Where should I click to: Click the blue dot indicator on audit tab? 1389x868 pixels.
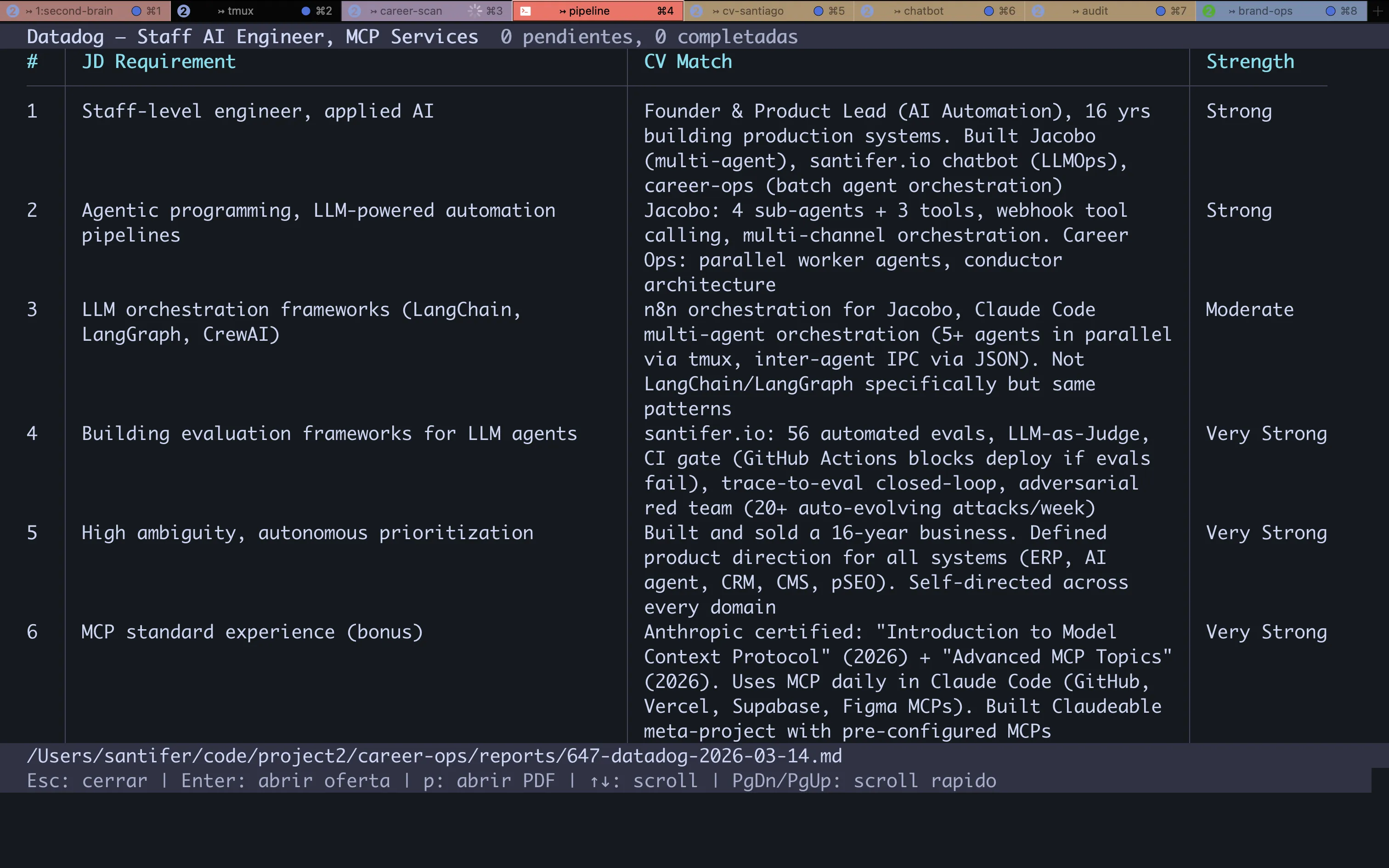point(1160,11)
